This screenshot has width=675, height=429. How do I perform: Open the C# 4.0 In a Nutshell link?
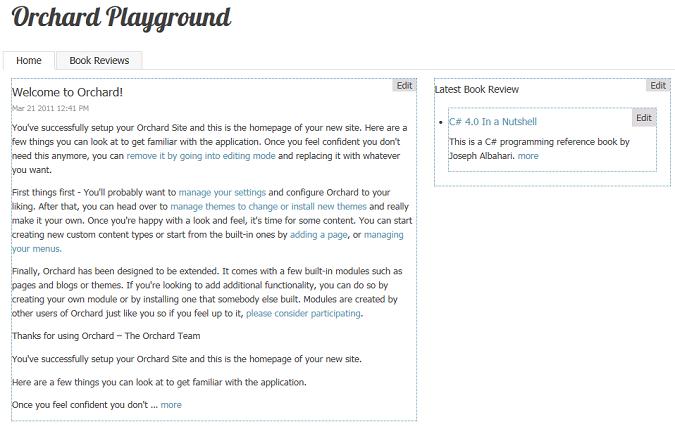tap(492, 122)
